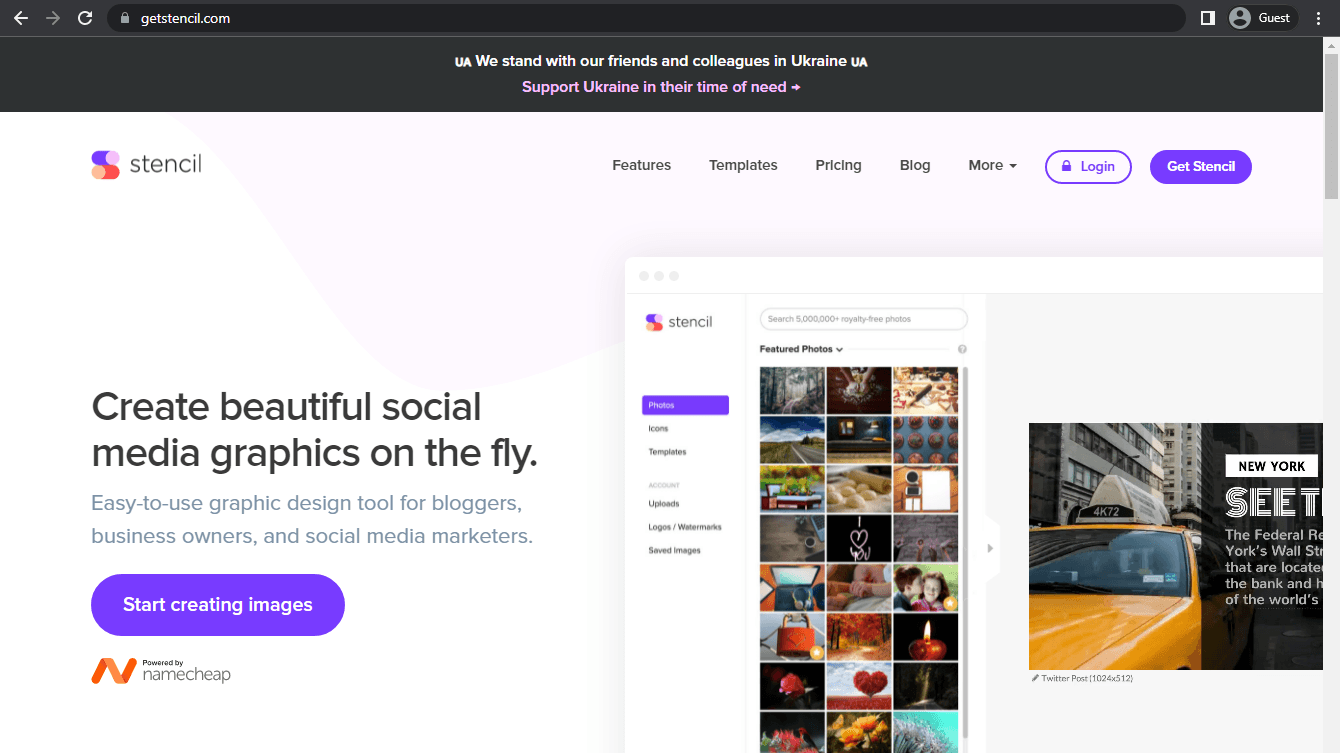The image size is (1340, 753).
Task: Click the browser forward arrow
Action: click(x=53, y=18)
